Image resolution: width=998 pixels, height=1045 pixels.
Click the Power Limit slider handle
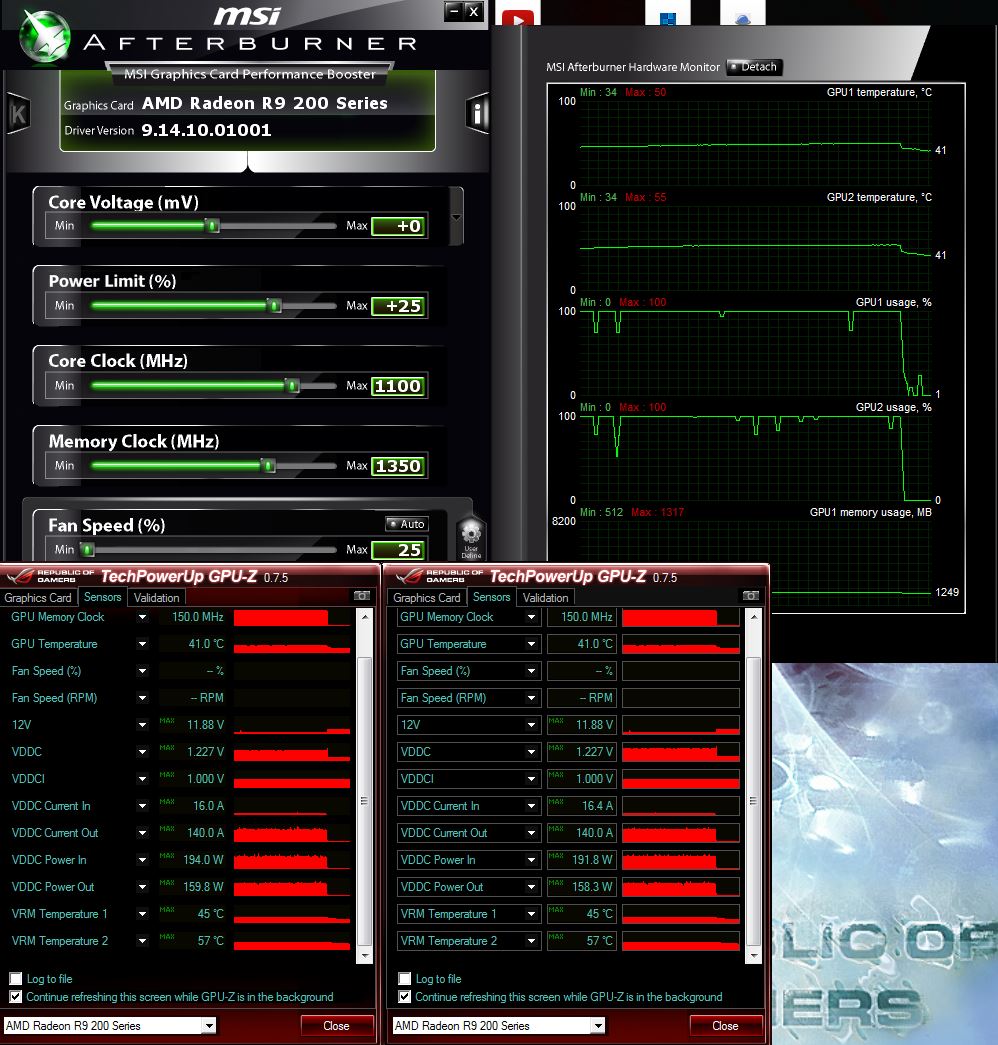pos(275,306)
